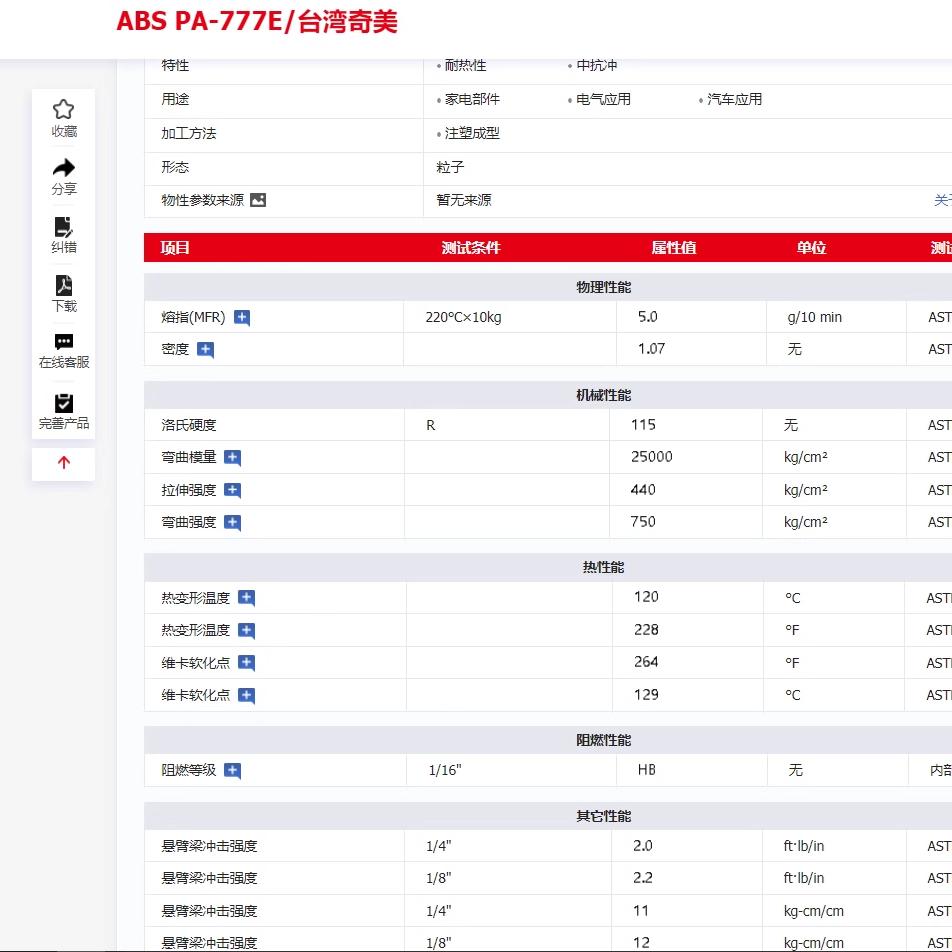The width and height of the screenshot is (952, 952).
Task: Click the 热性能 section heading
Action: (603, 567)
